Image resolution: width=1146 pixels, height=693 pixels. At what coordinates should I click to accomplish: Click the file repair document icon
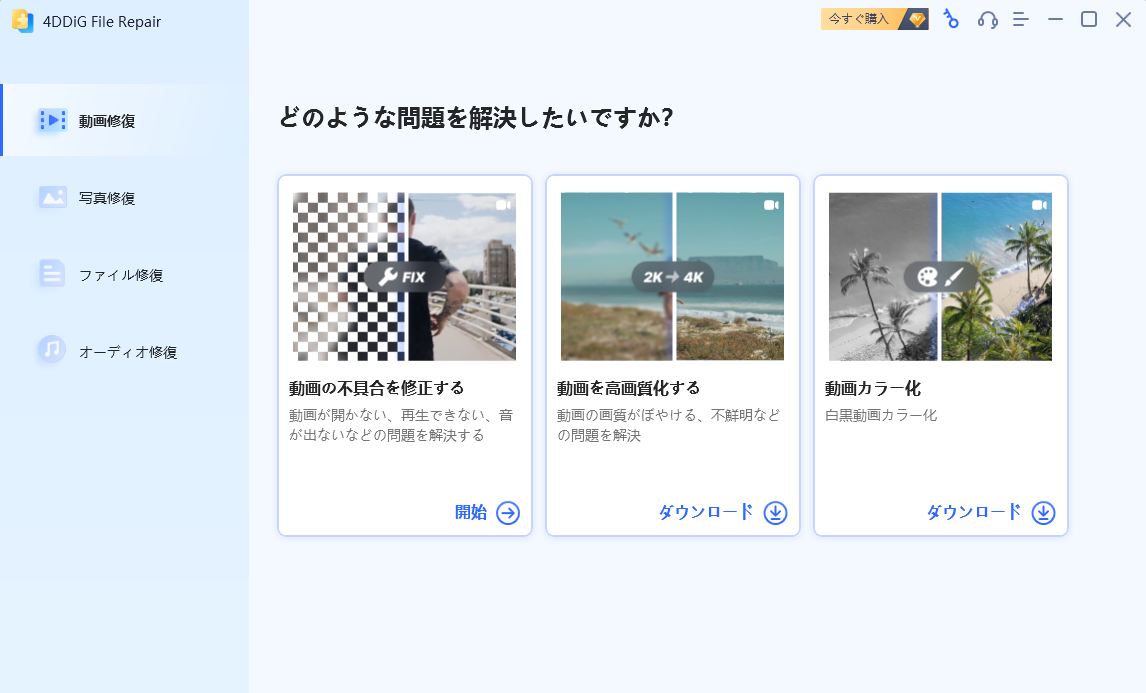[52, 274]
